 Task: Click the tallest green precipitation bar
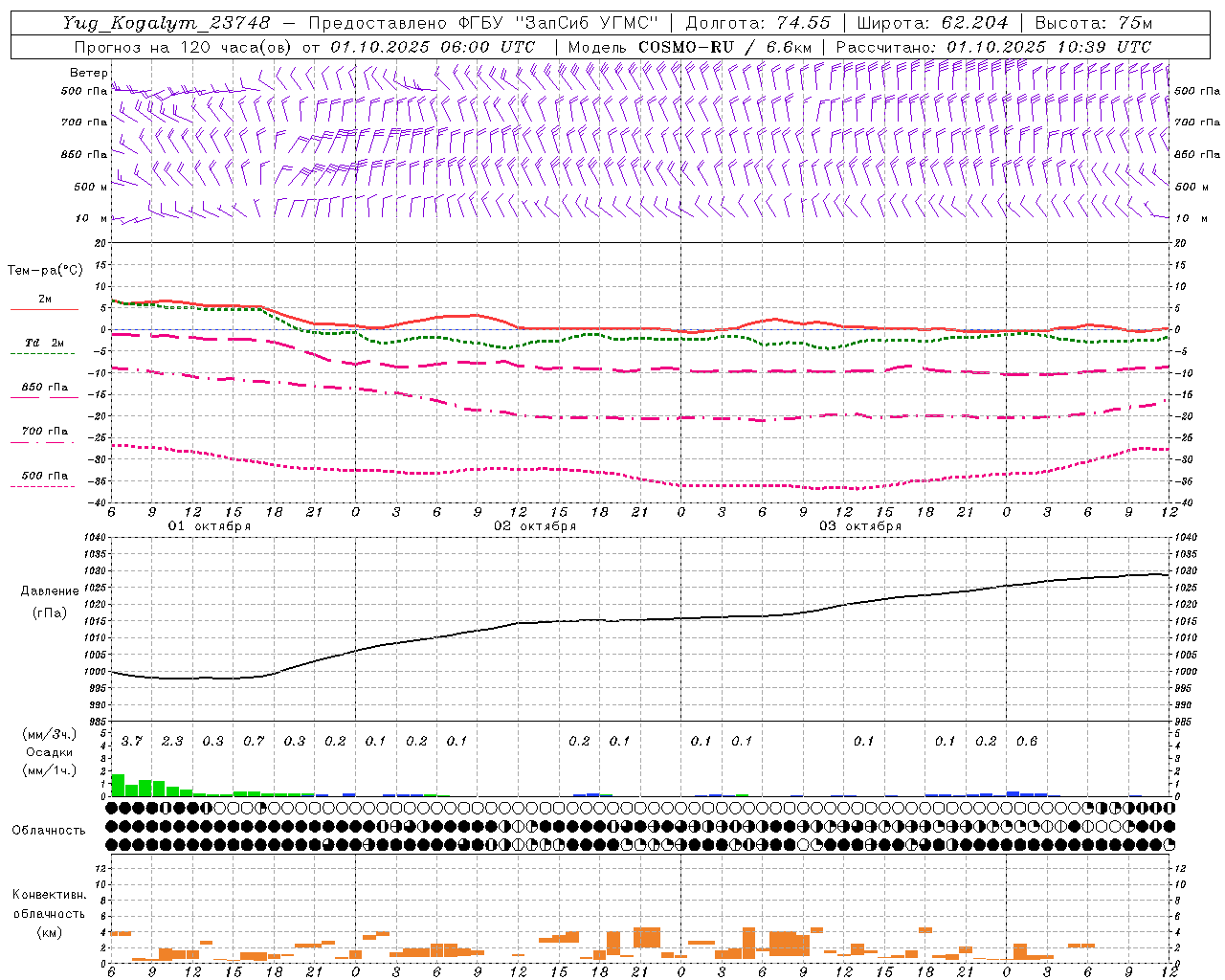[x=119, y=785]
